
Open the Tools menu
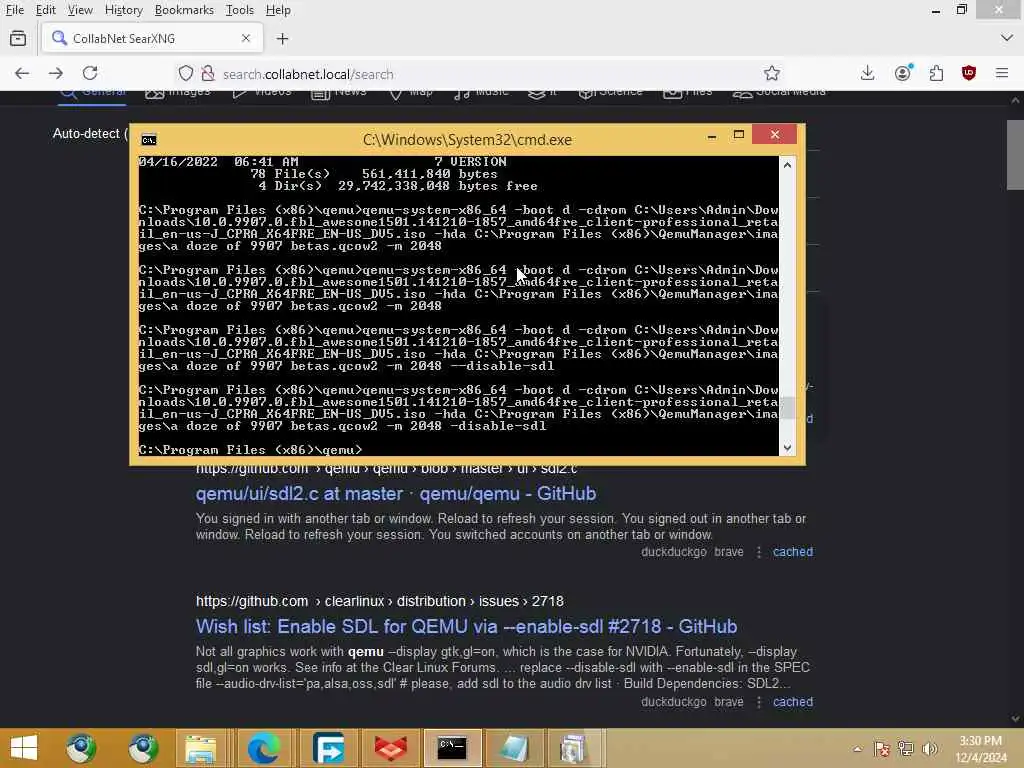coord(240,10)
